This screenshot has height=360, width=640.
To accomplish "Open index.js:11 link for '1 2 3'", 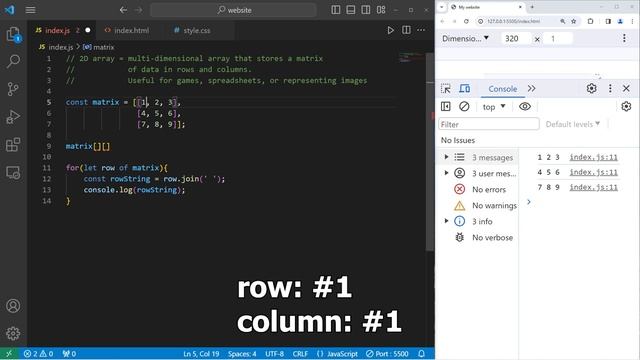I will click(x=593, y=157).
